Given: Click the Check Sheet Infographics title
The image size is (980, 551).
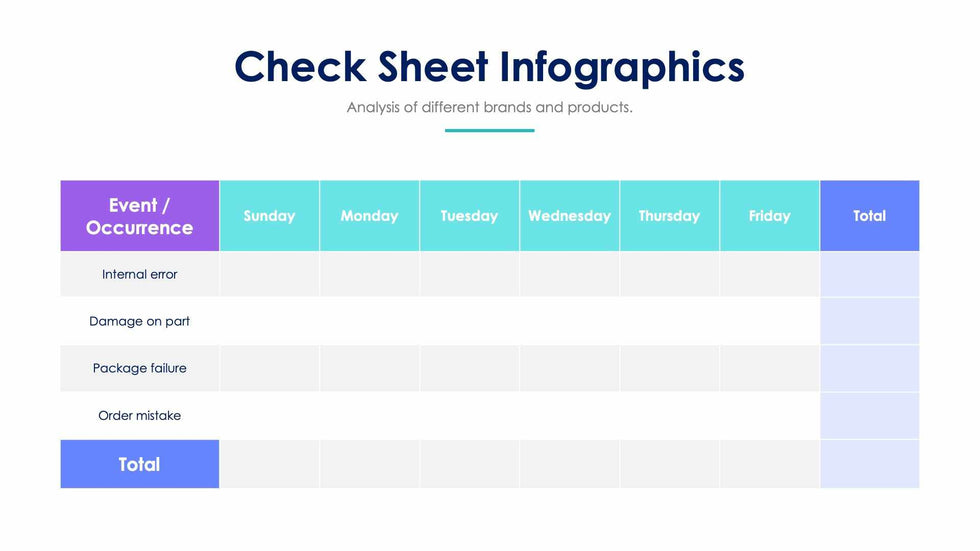Looking at the screenshot, I should 489,67.
